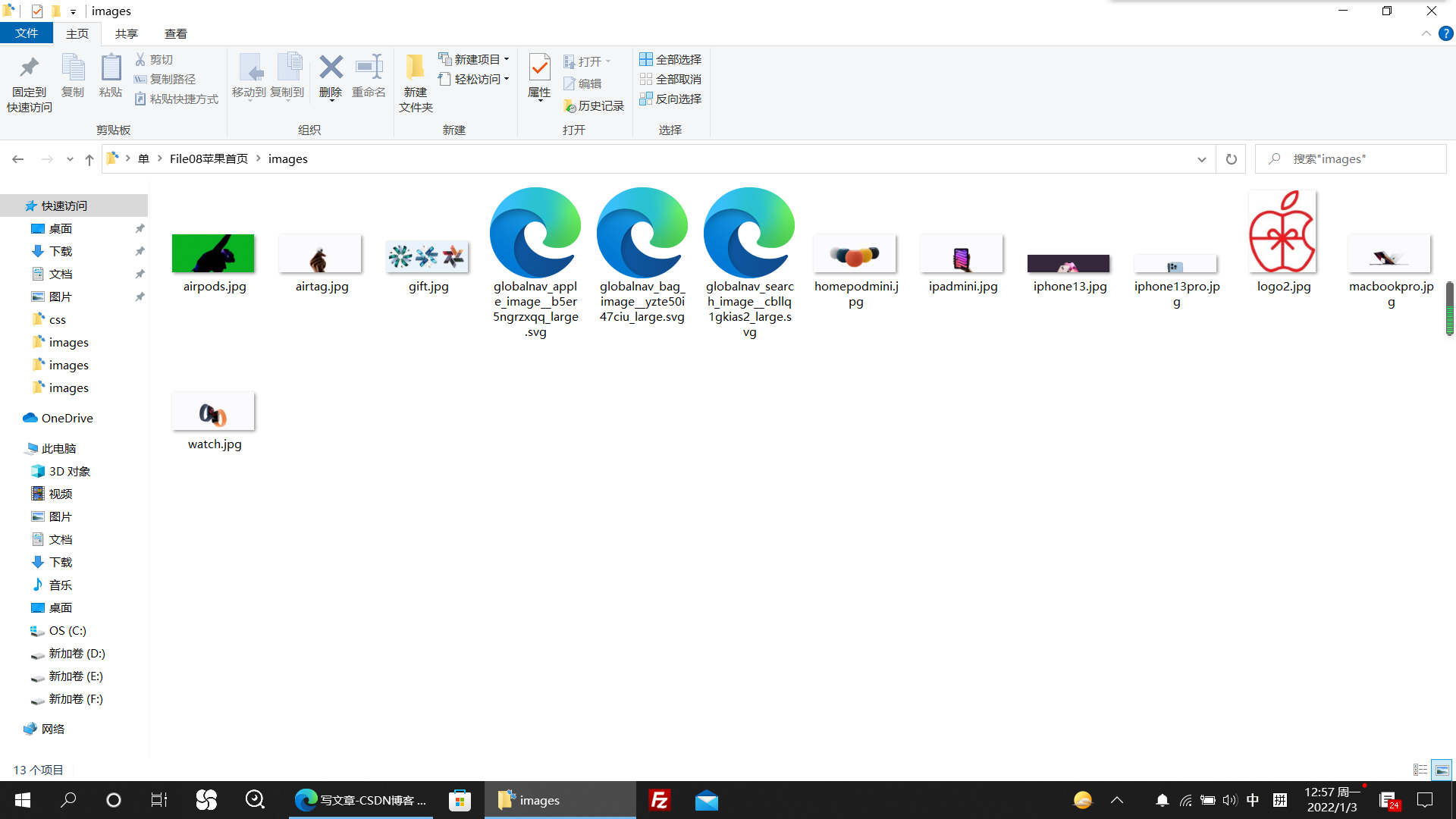Click the Back navigation arrow
This screenshot has width=1456, height=819.
(18, 159)
